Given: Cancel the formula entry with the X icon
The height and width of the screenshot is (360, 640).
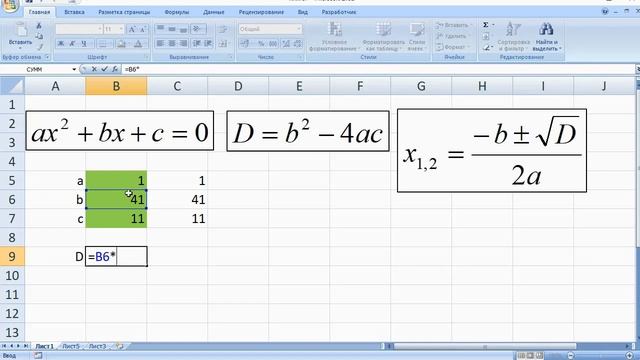Looking at the screenshot, I should 94,69.
